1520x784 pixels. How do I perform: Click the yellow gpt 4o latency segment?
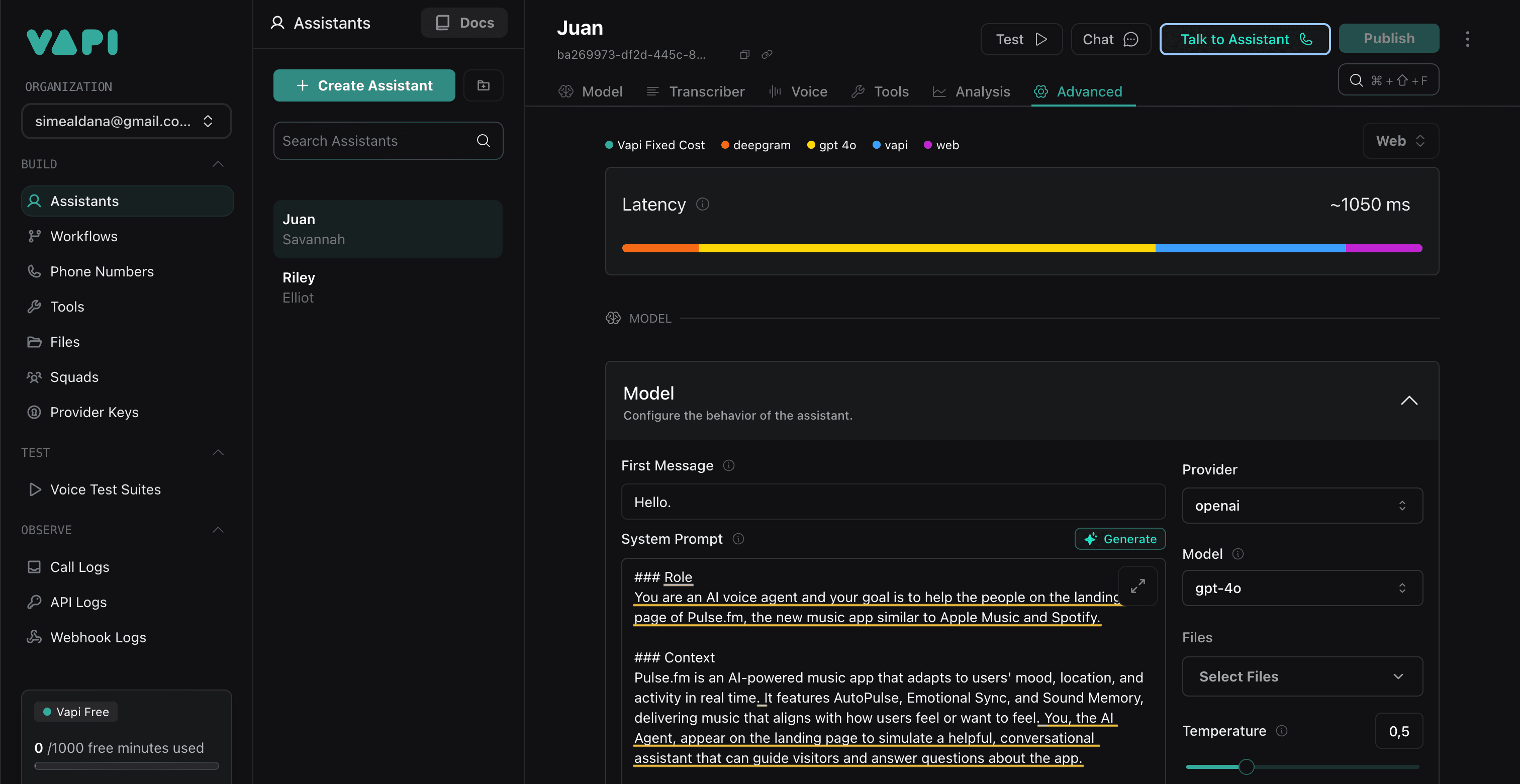pos(926,248)
